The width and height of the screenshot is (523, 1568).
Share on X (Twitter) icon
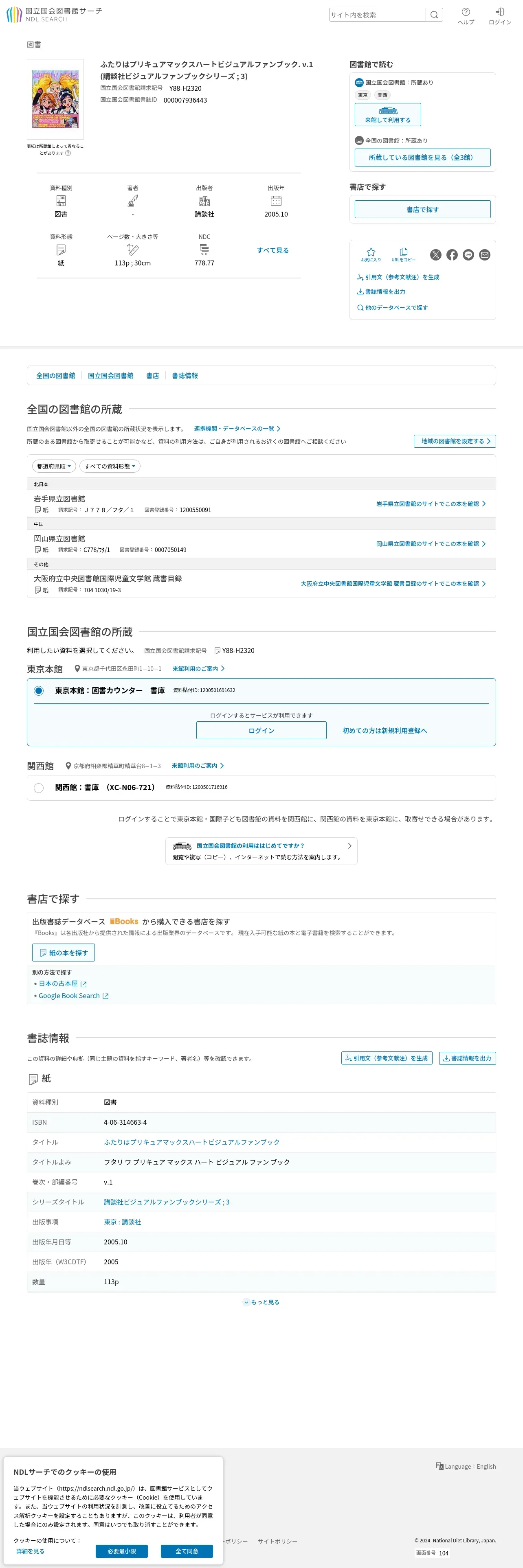(436, 255)
